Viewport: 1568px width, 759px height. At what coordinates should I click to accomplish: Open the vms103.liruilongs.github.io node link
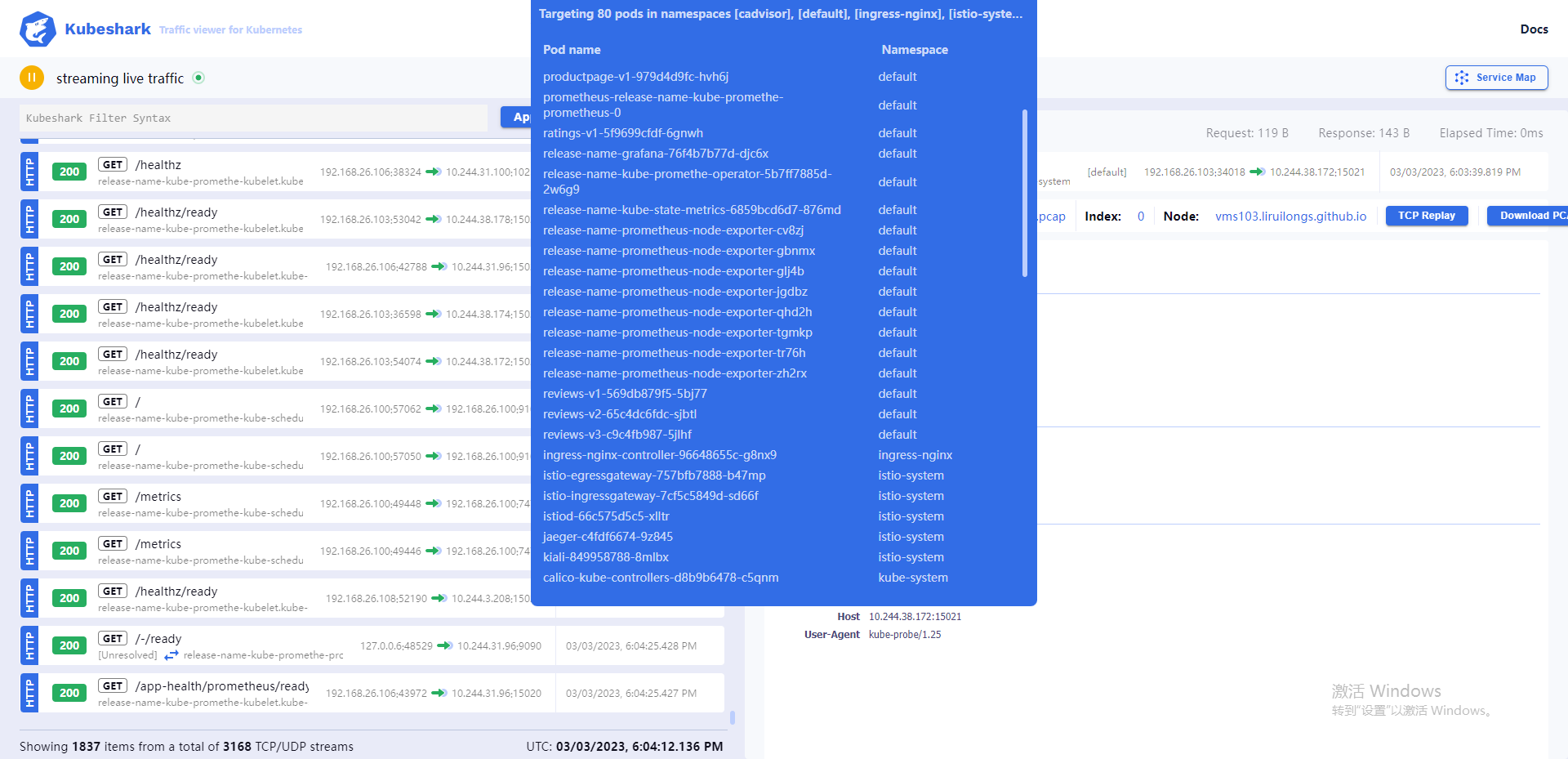[1290, 217]
